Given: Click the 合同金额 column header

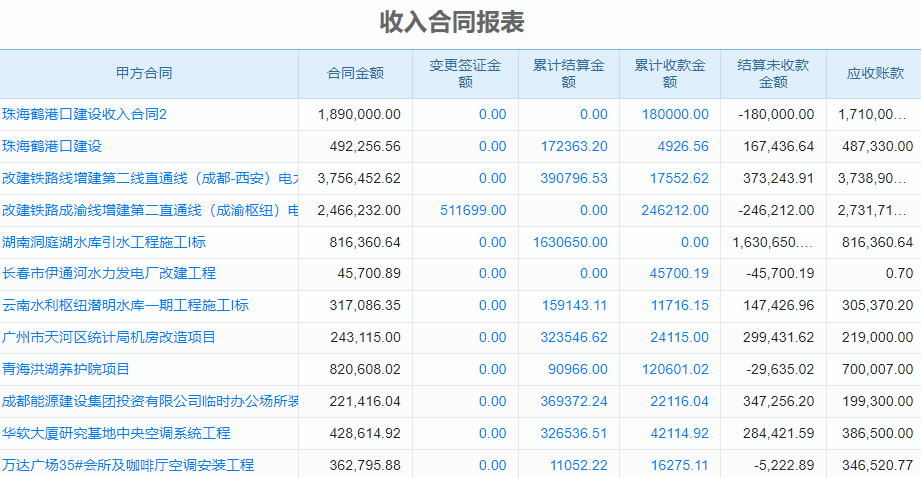Looking at the screenshot, I should pos(355,74).
